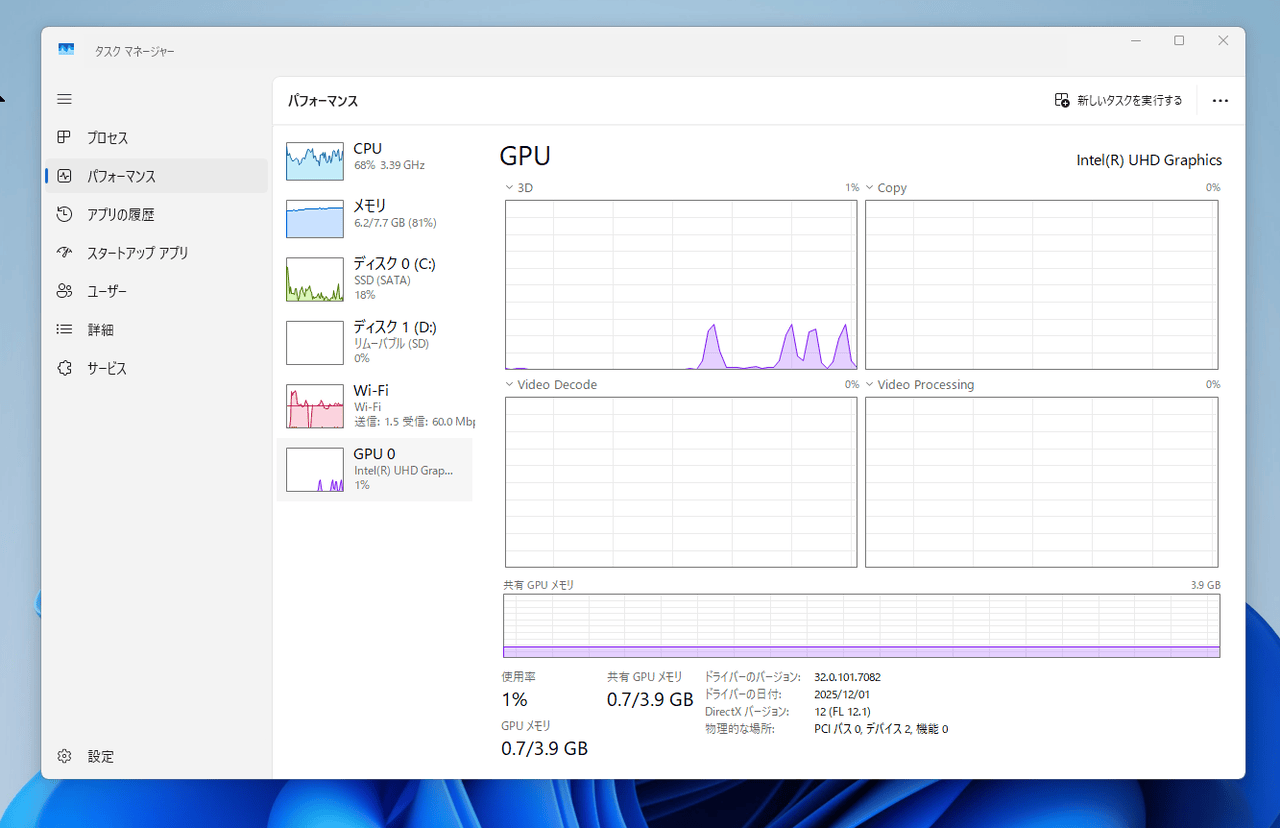Select the CPU performance thumbnail

pos(374,160)
